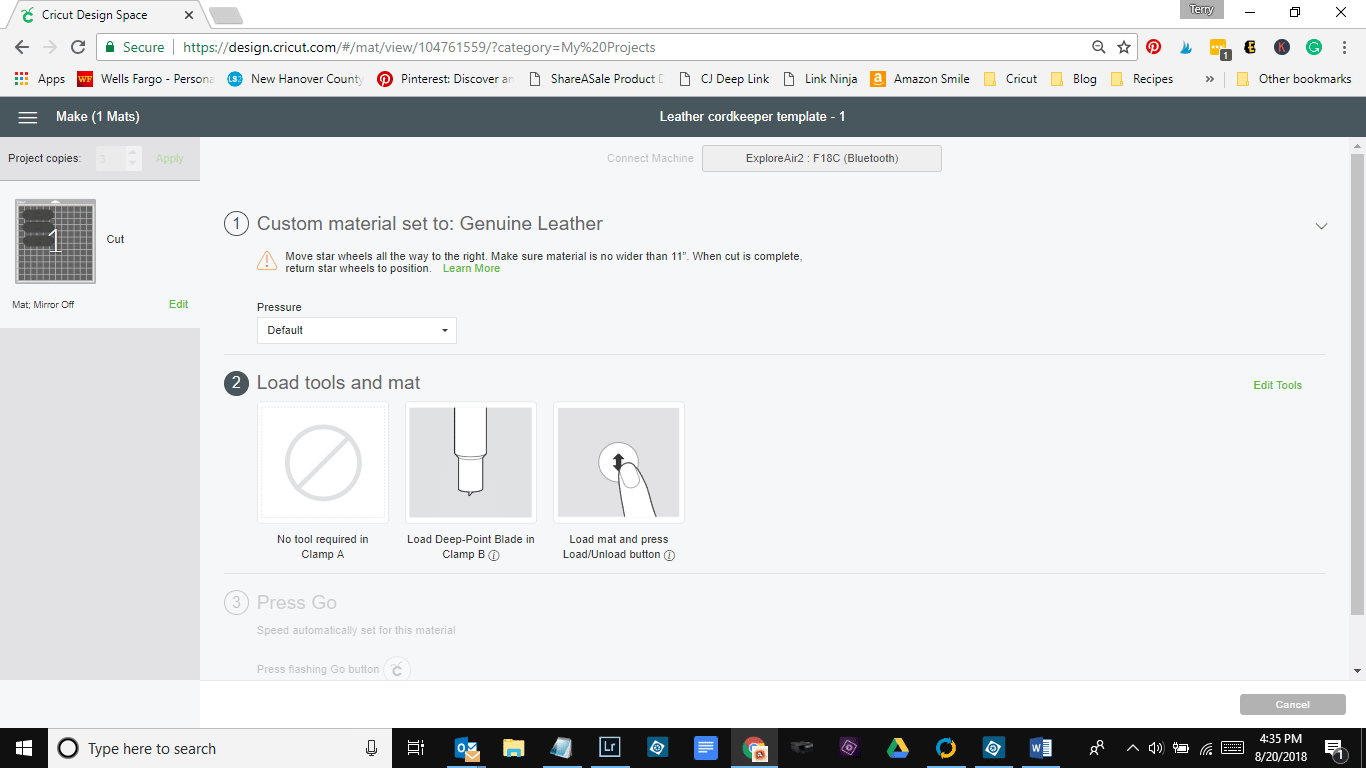Bookmark this page with star icon
This screenshot has width=1366, height=768.
(1124, 47)
